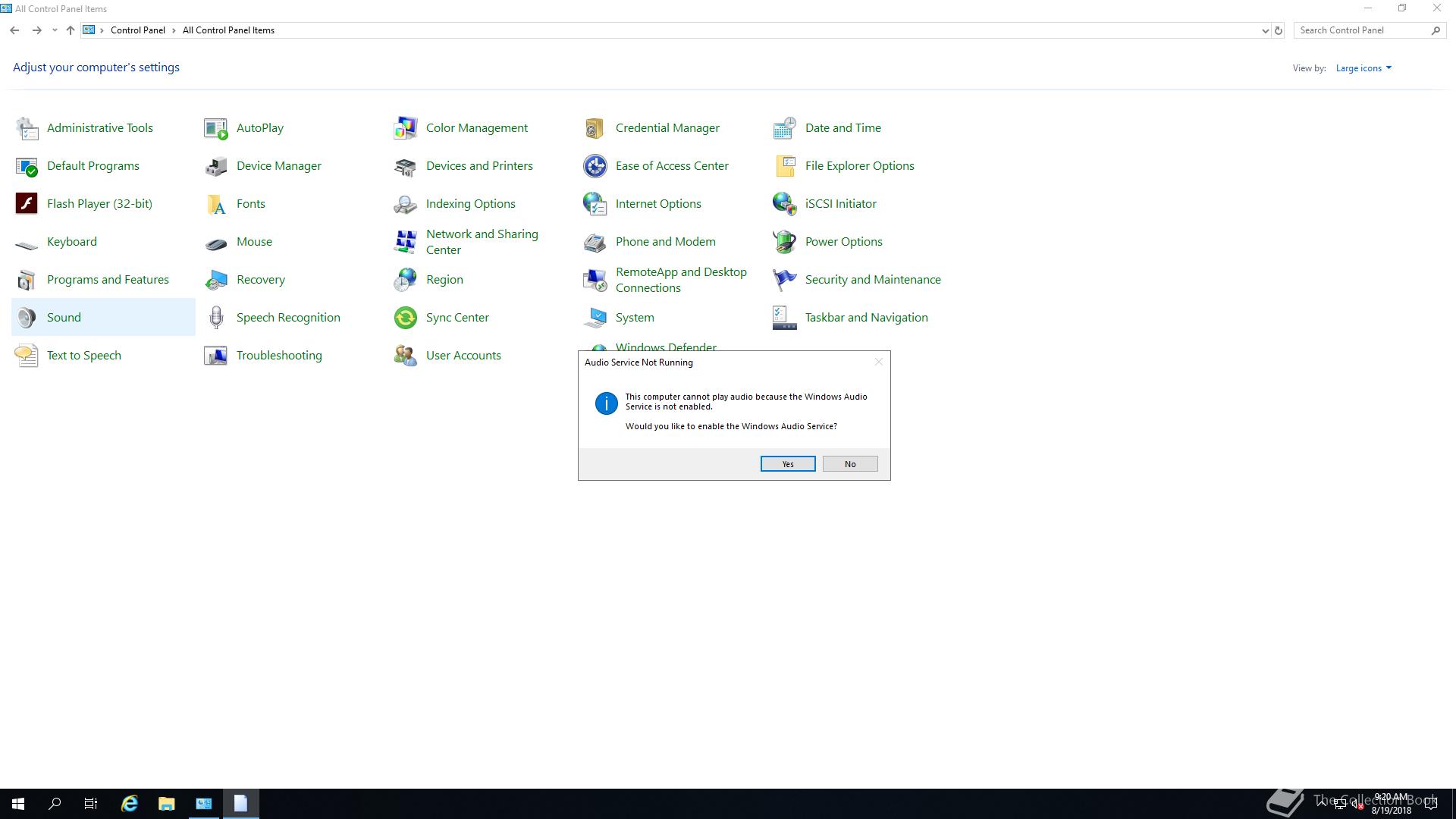Close the Audio Service Not Running dialog
Screen dimensions: 1456x819
click(879, 362)
